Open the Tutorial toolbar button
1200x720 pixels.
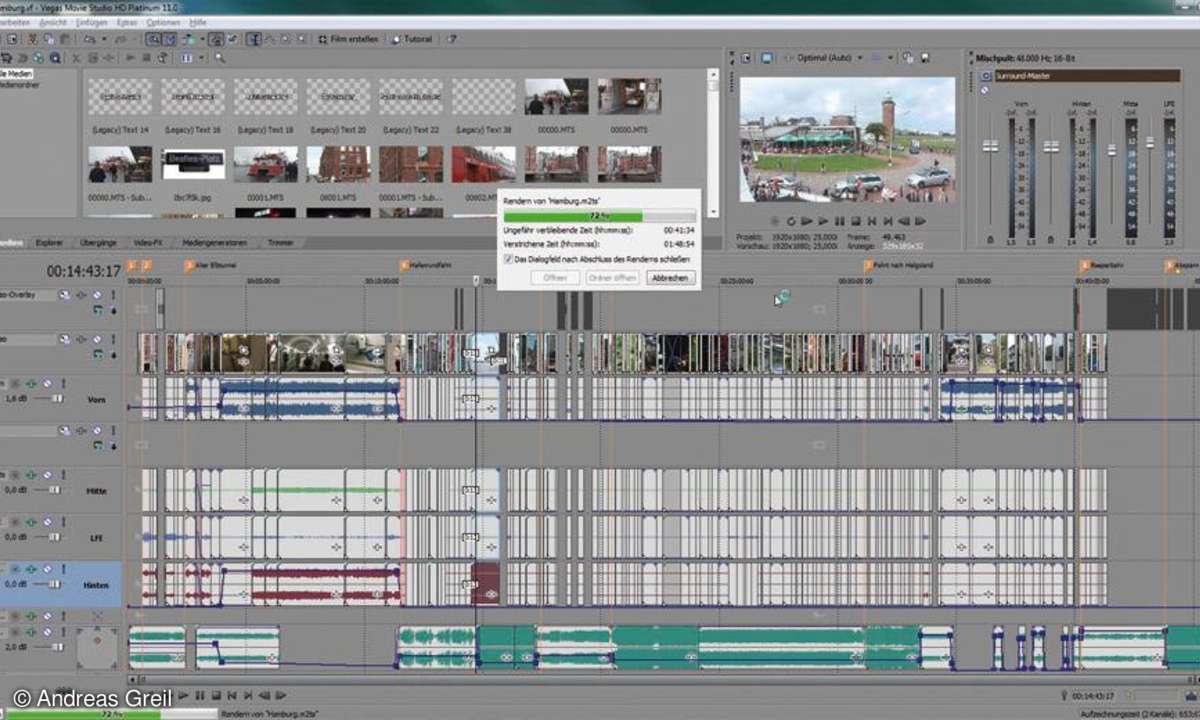[411, 39]
